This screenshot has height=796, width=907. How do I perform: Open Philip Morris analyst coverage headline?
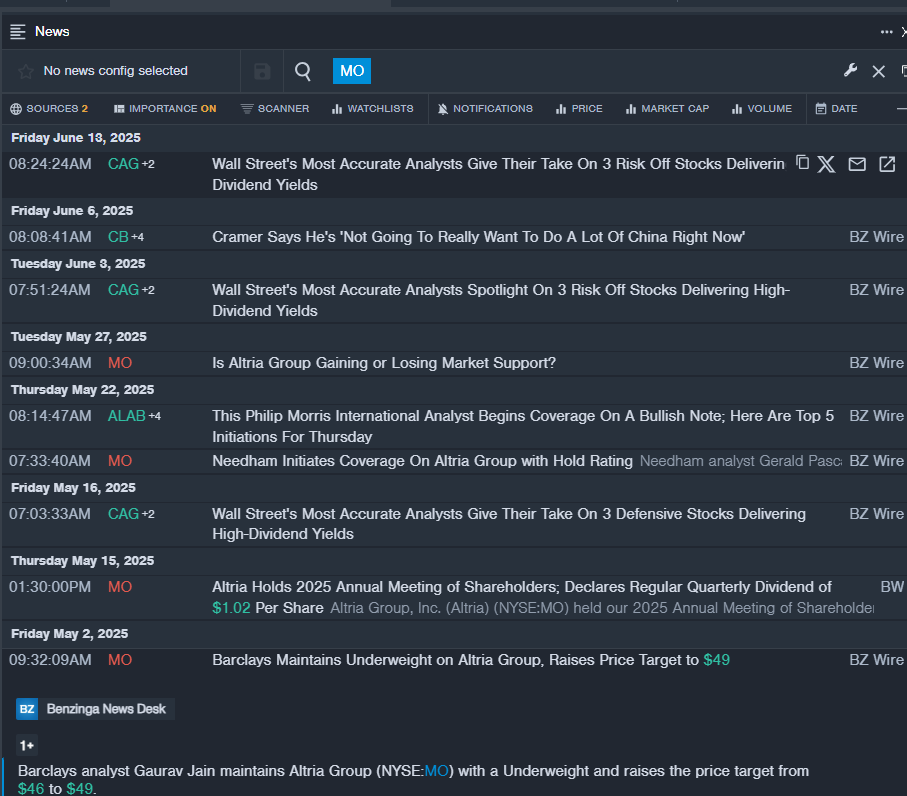[x=523, y=426]
